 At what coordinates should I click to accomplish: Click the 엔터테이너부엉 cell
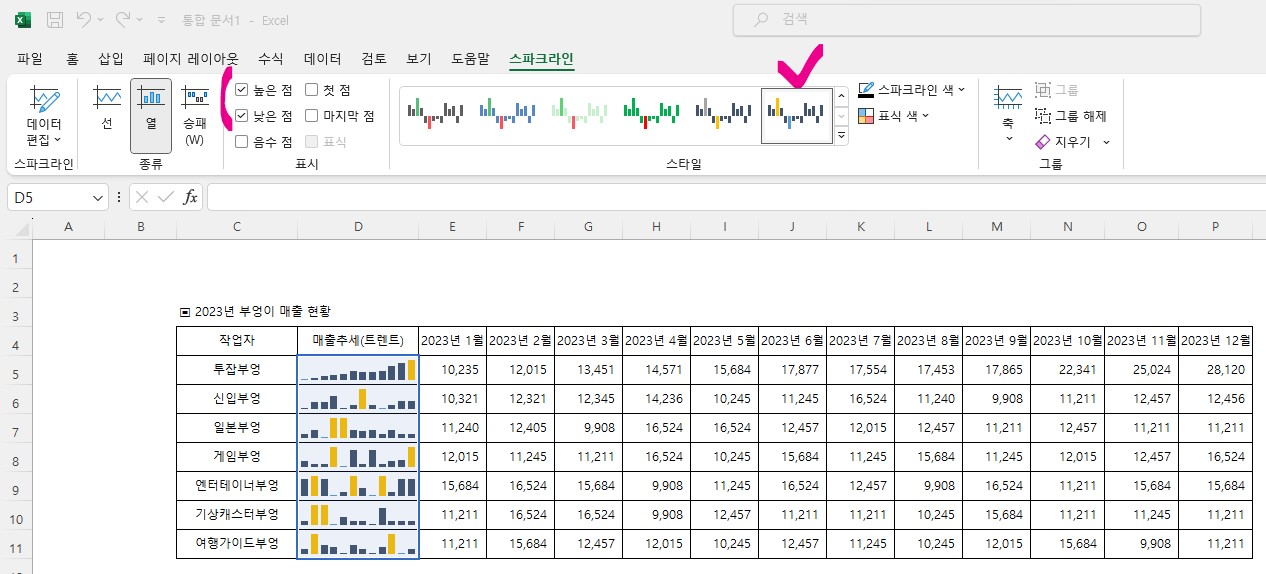pyautogui.click(x=237, y=486)
